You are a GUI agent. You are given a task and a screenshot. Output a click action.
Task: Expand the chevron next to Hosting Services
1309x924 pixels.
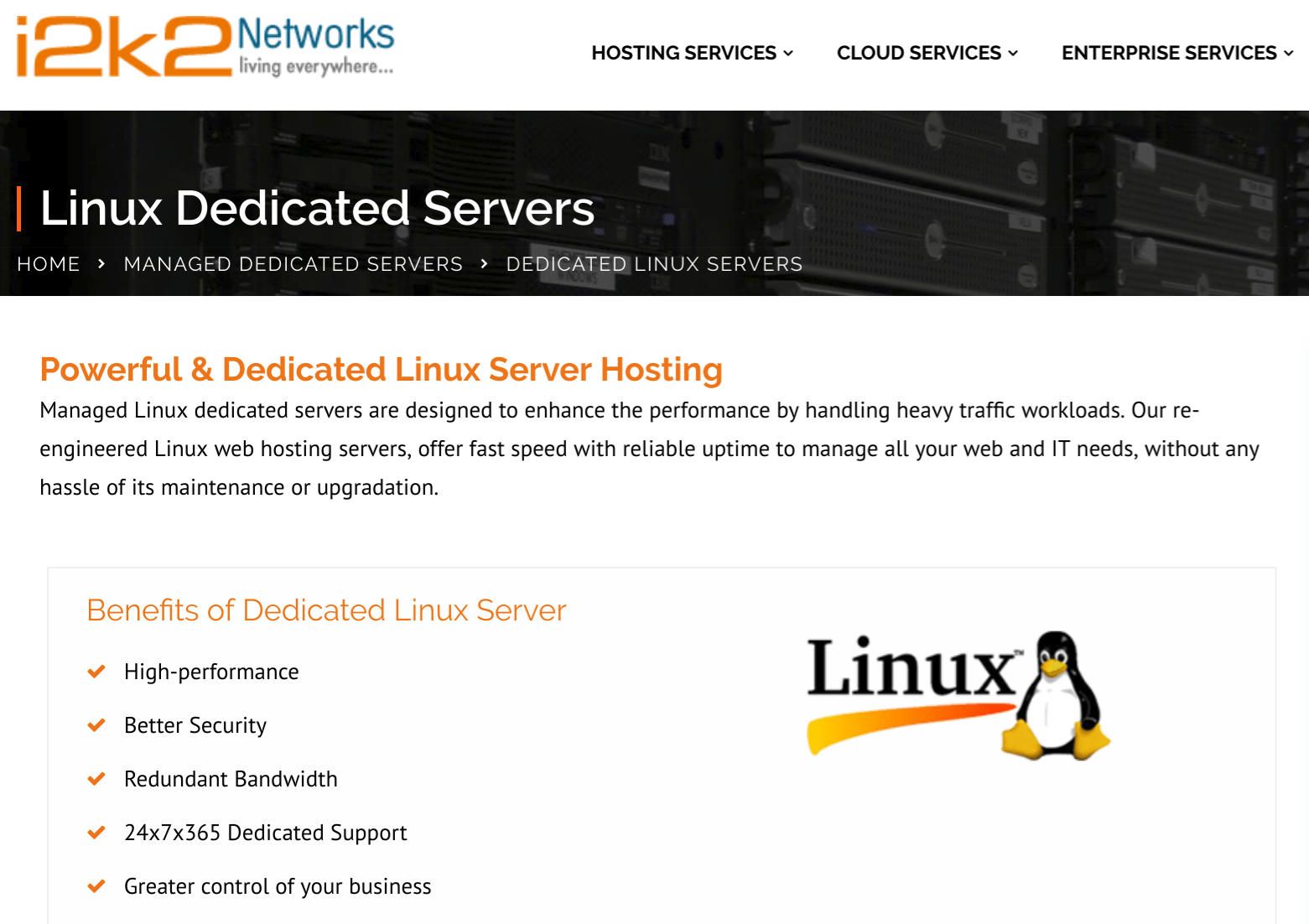(788, 53)
